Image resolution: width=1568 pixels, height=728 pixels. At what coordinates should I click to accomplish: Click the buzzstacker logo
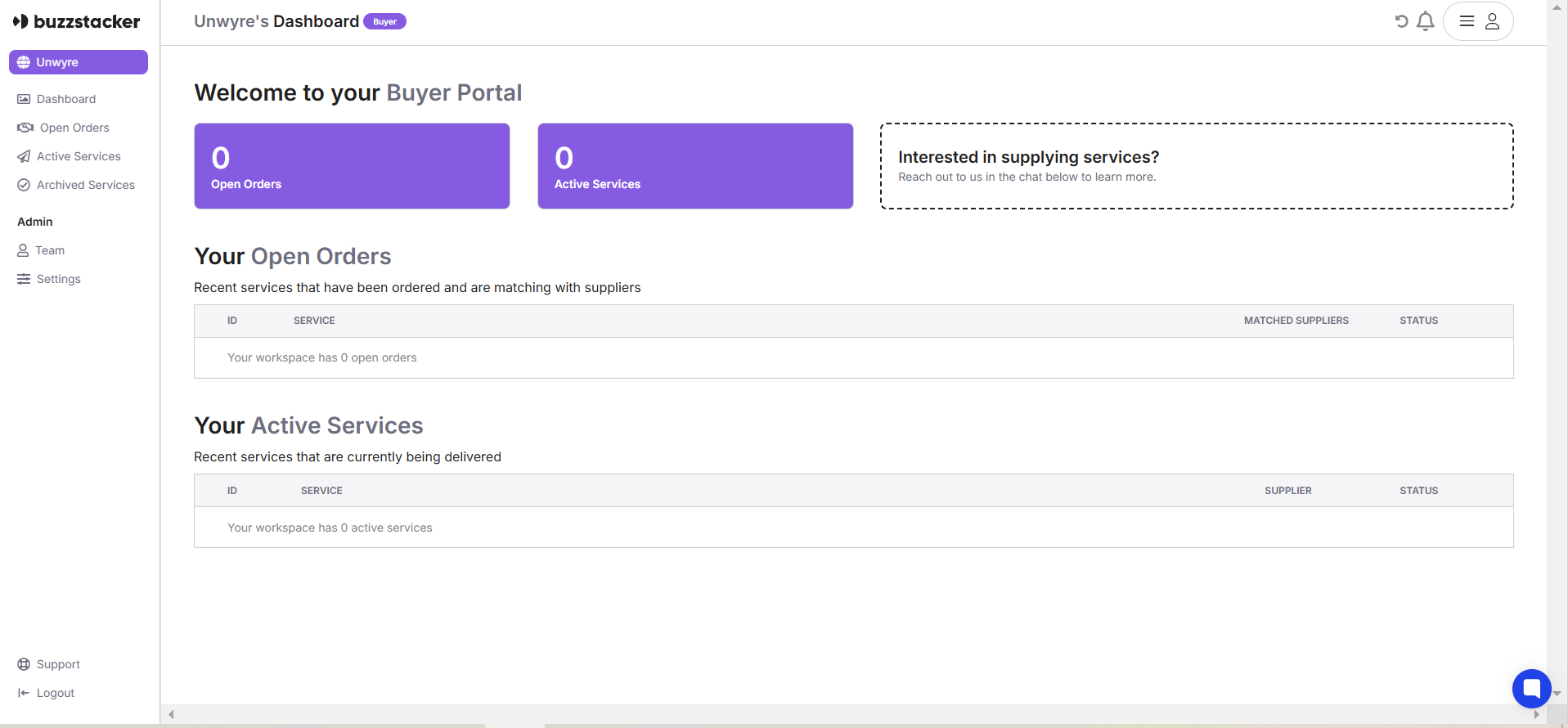[77, 21]
